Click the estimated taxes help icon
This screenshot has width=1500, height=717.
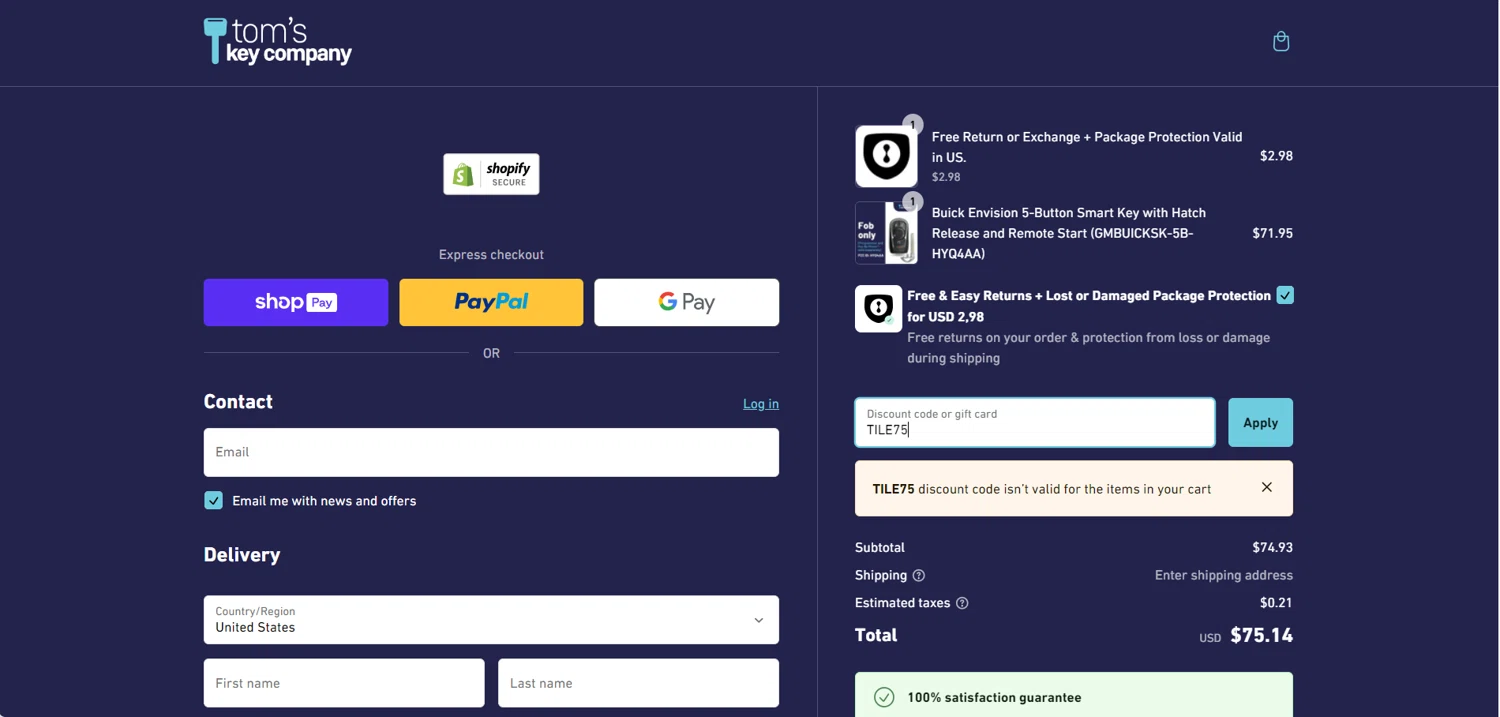[x=962, y=603]
